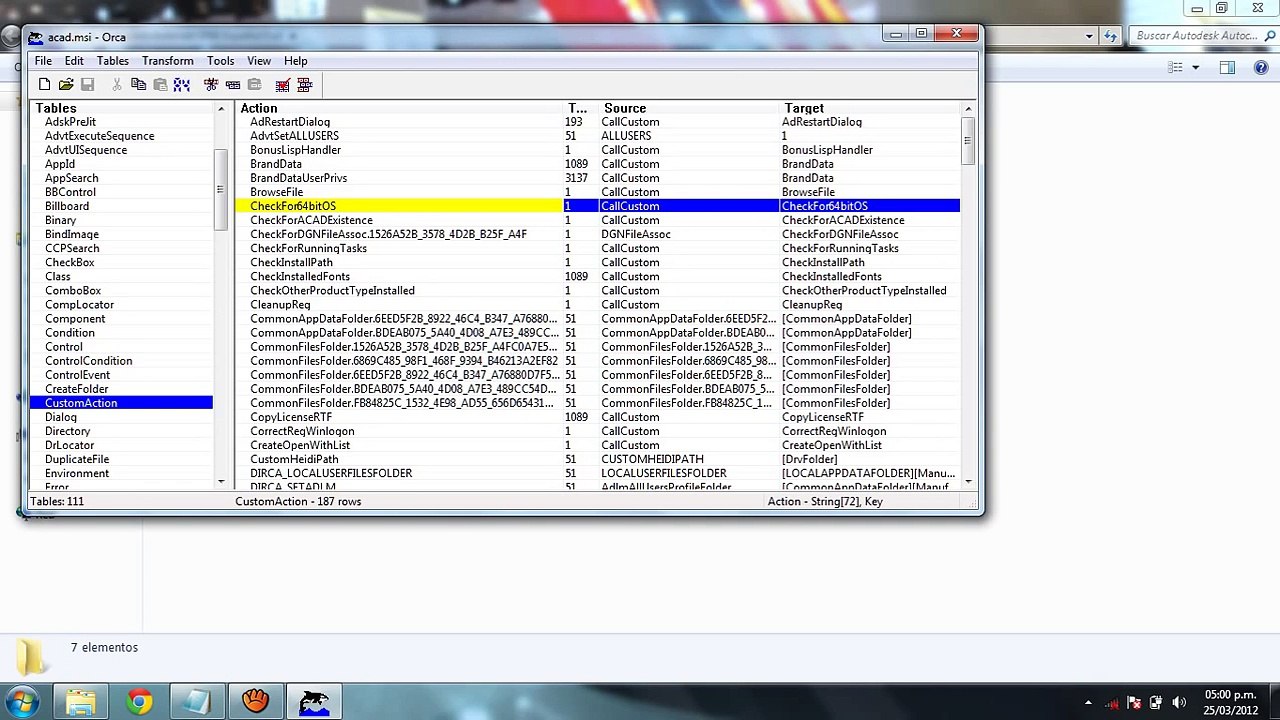Select the AppSearch table
This screenshot has width=1280, height=720.
click(x=72, y=178)
